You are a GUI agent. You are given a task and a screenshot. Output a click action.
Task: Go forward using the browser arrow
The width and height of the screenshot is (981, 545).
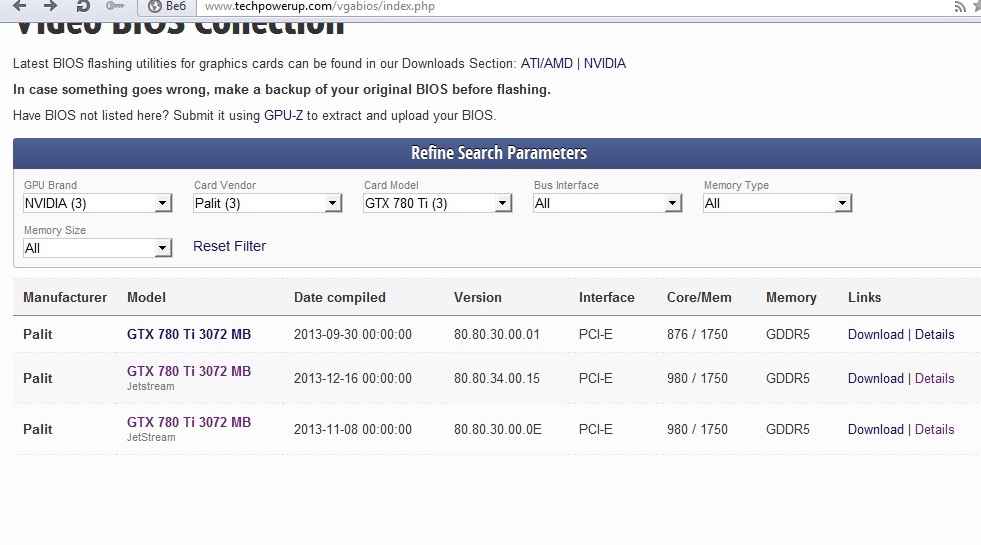tap(51, 6)
